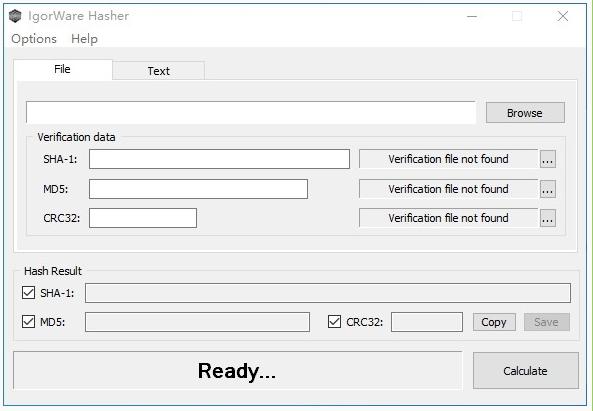Image resolution: width=593 pixels, height=411 pixels.
Task: Click the CRC32 hash result output field
Action: (427, 322)
